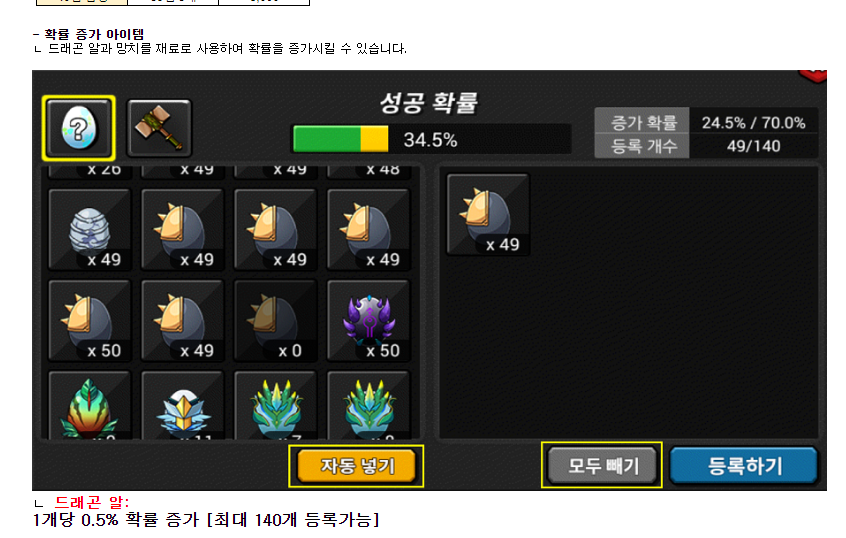This screenshot has height=538, width=846.
Task: Select the blue-white crystal winged egg
Action: 182,405
